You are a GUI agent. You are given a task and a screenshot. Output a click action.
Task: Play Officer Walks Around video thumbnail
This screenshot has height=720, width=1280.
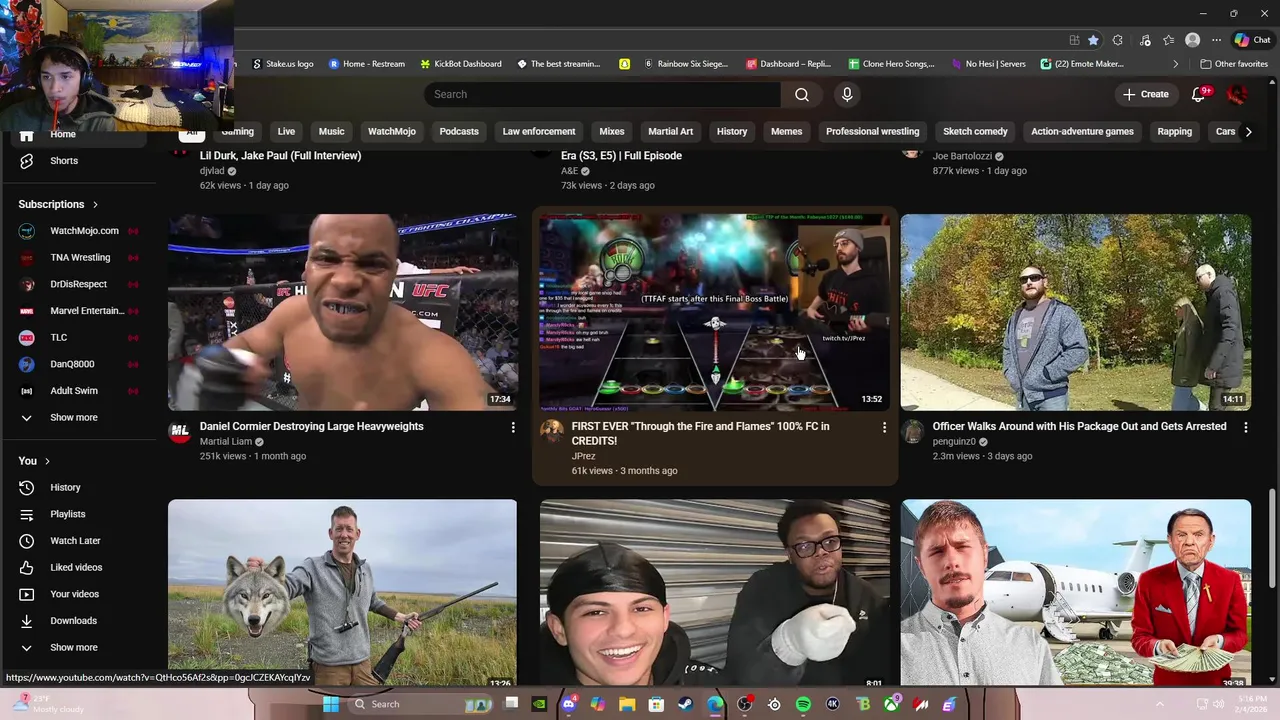pyautogui.click(x=1076, y=312)
